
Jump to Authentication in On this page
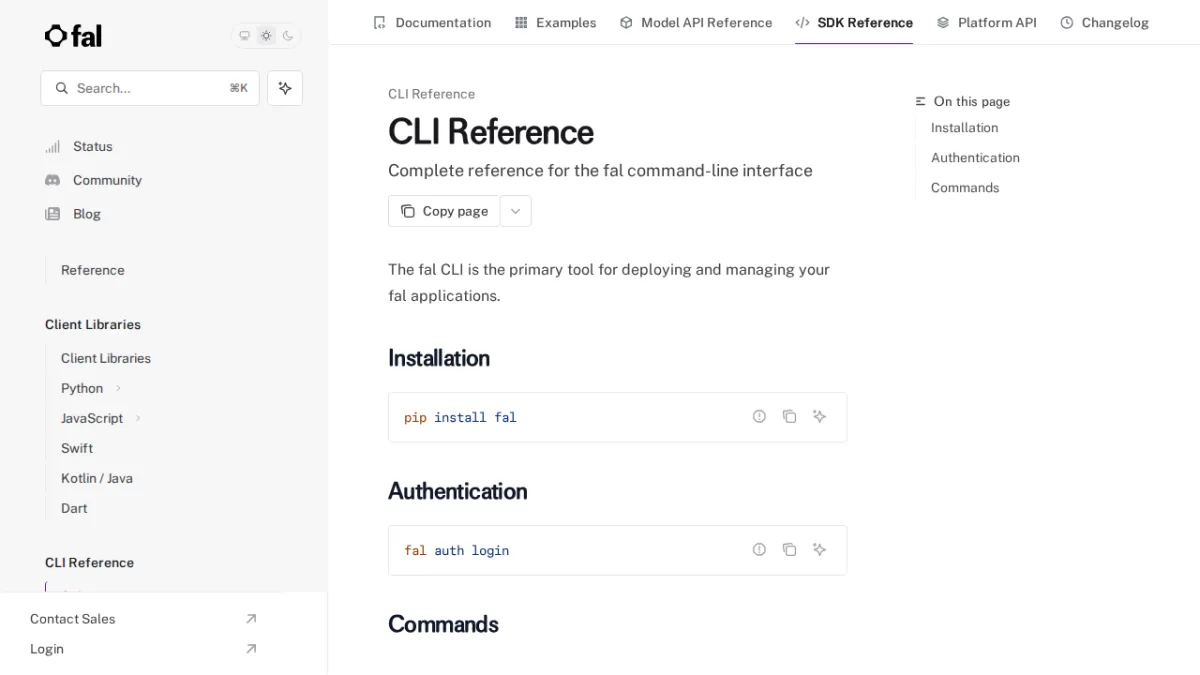(x=975, y=158)
